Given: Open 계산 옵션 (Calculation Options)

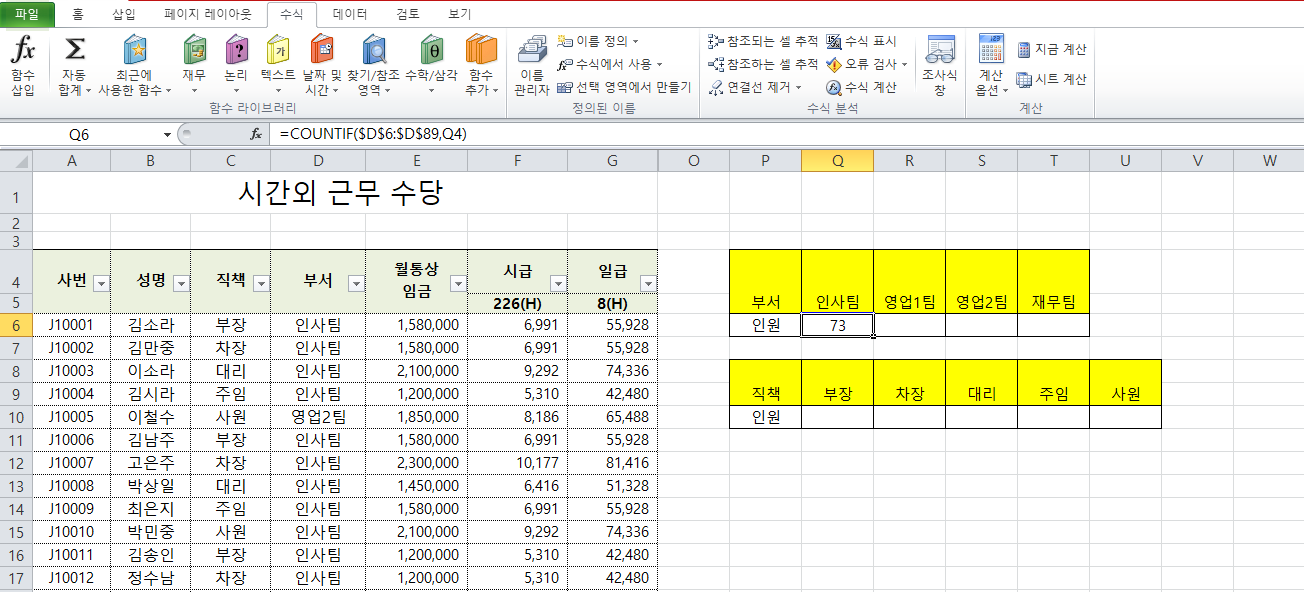Looking at the screenshot, I should [x=992, y=66].
